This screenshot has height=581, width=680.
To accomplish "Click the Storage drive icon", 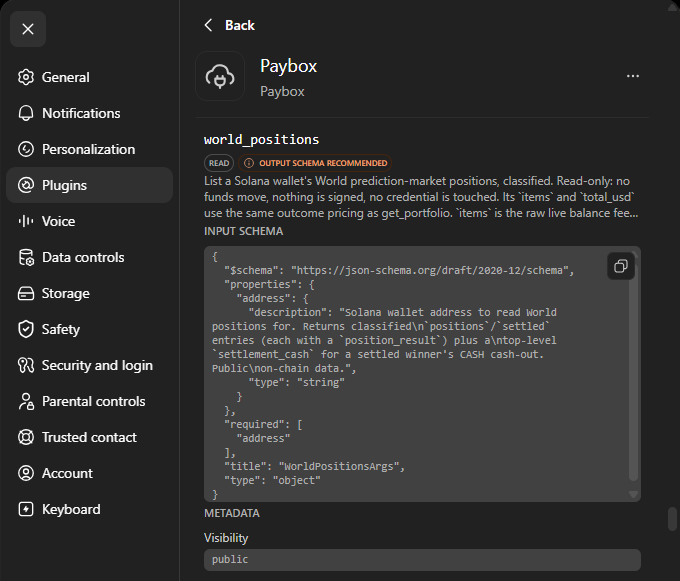I will (x=26, y=293).
